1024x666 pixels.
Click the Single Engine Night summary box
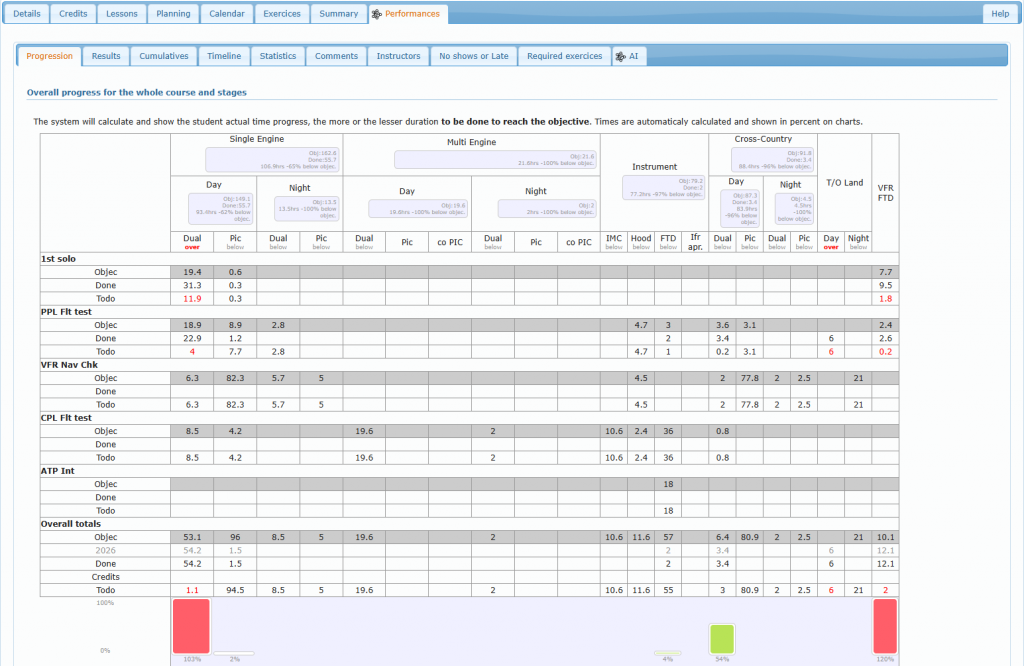pos(306,209)
